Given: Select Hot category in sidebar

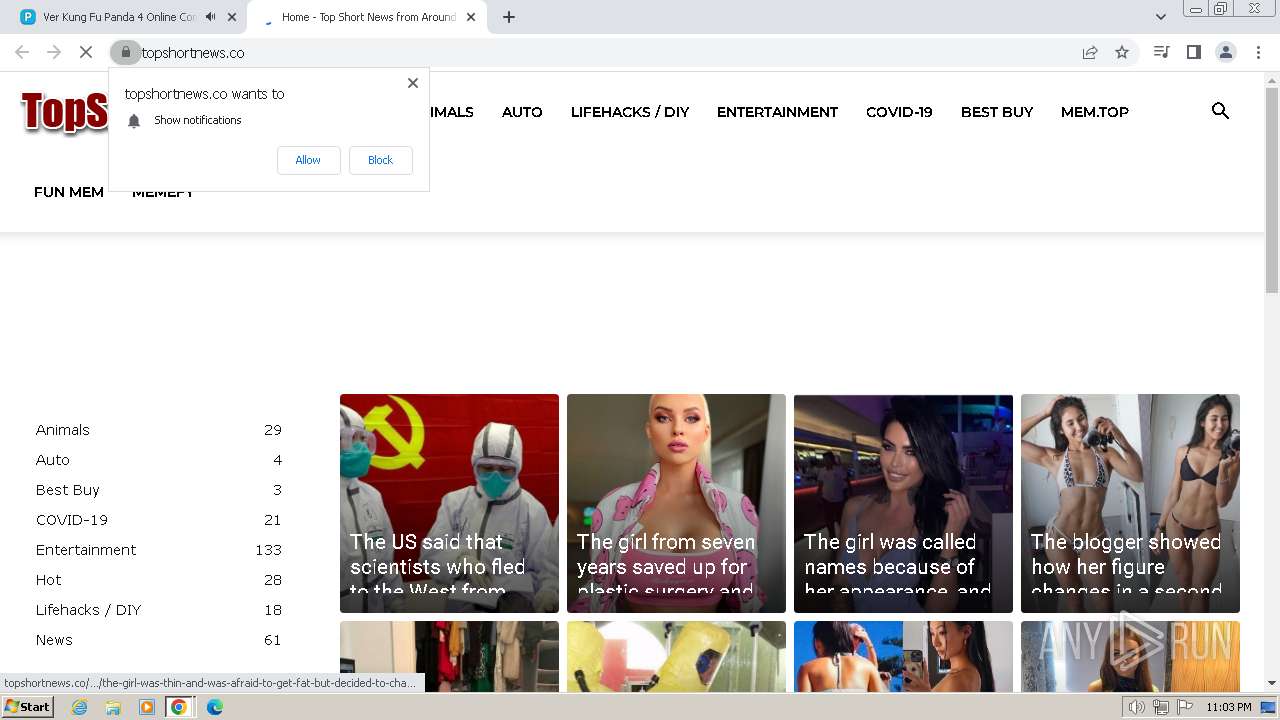Looking at the screenshot, I should [49, 580].
